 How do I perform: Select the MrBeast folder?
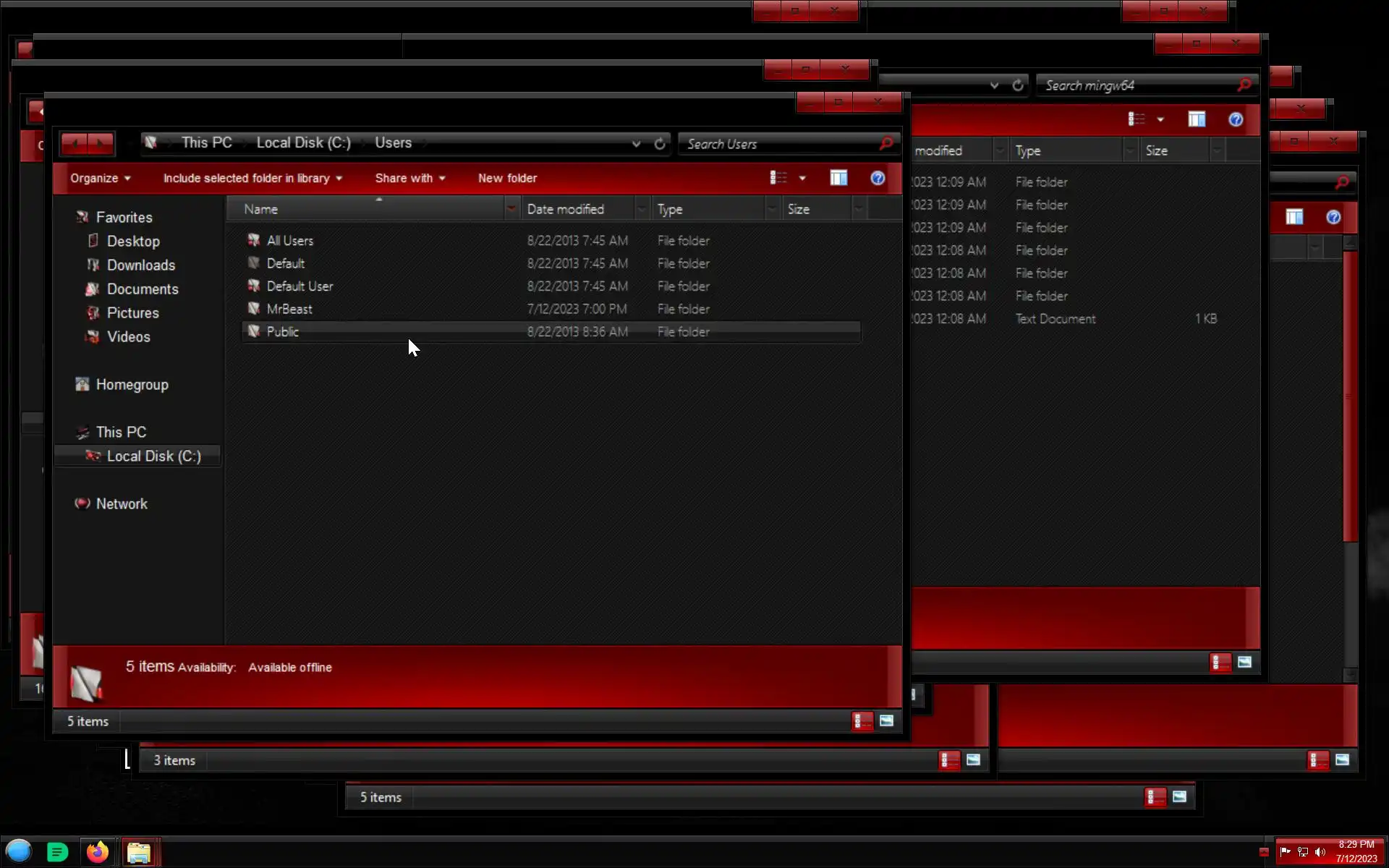289,309
